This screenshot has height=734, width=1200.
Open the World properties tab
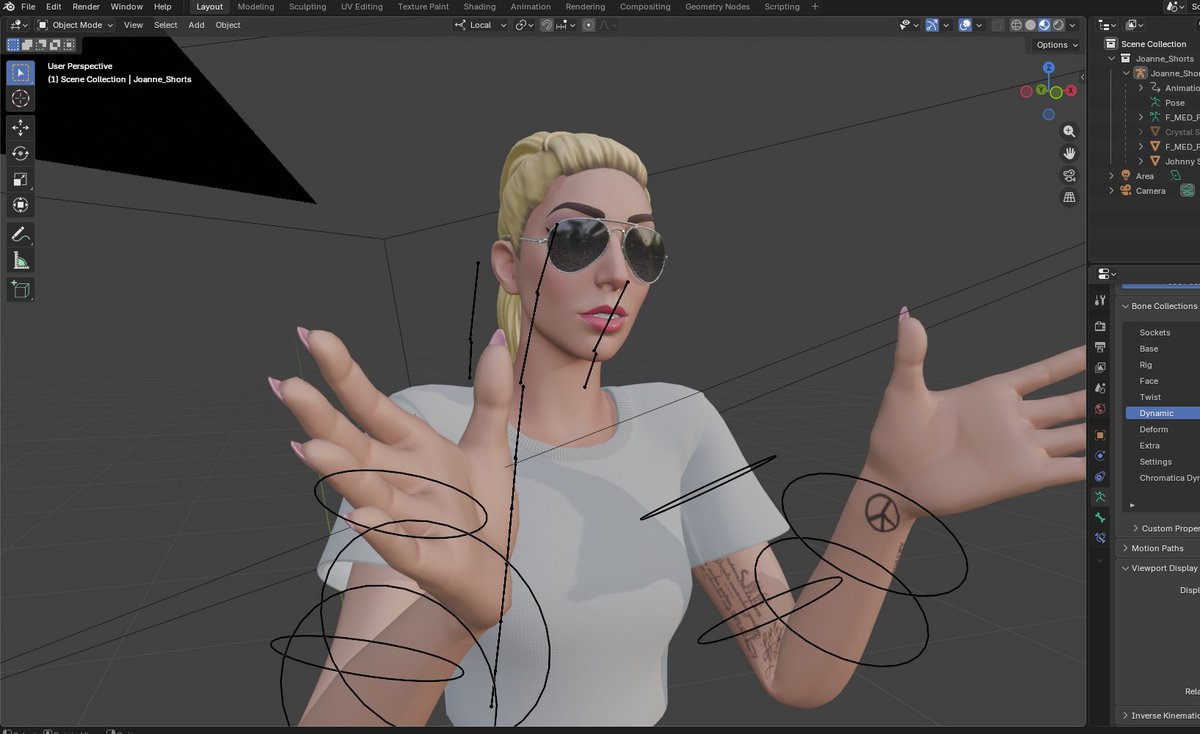point(1100,409)
